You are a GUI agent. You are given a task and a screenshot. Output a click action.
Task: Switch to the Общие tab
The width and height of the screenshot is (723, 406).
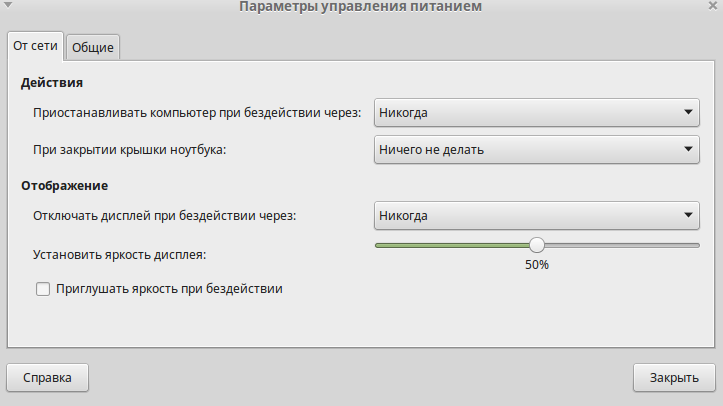pyautogui.click(x=93, y=47)
